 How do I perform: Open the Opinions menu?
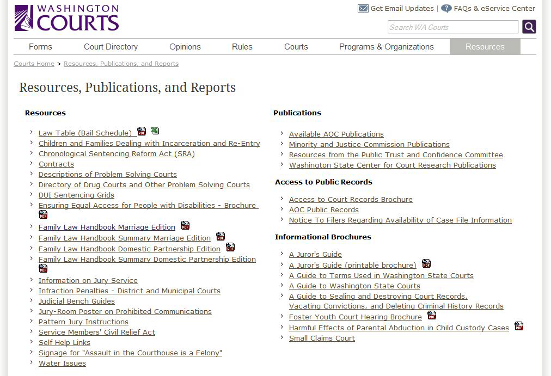(x=185, y=47)
